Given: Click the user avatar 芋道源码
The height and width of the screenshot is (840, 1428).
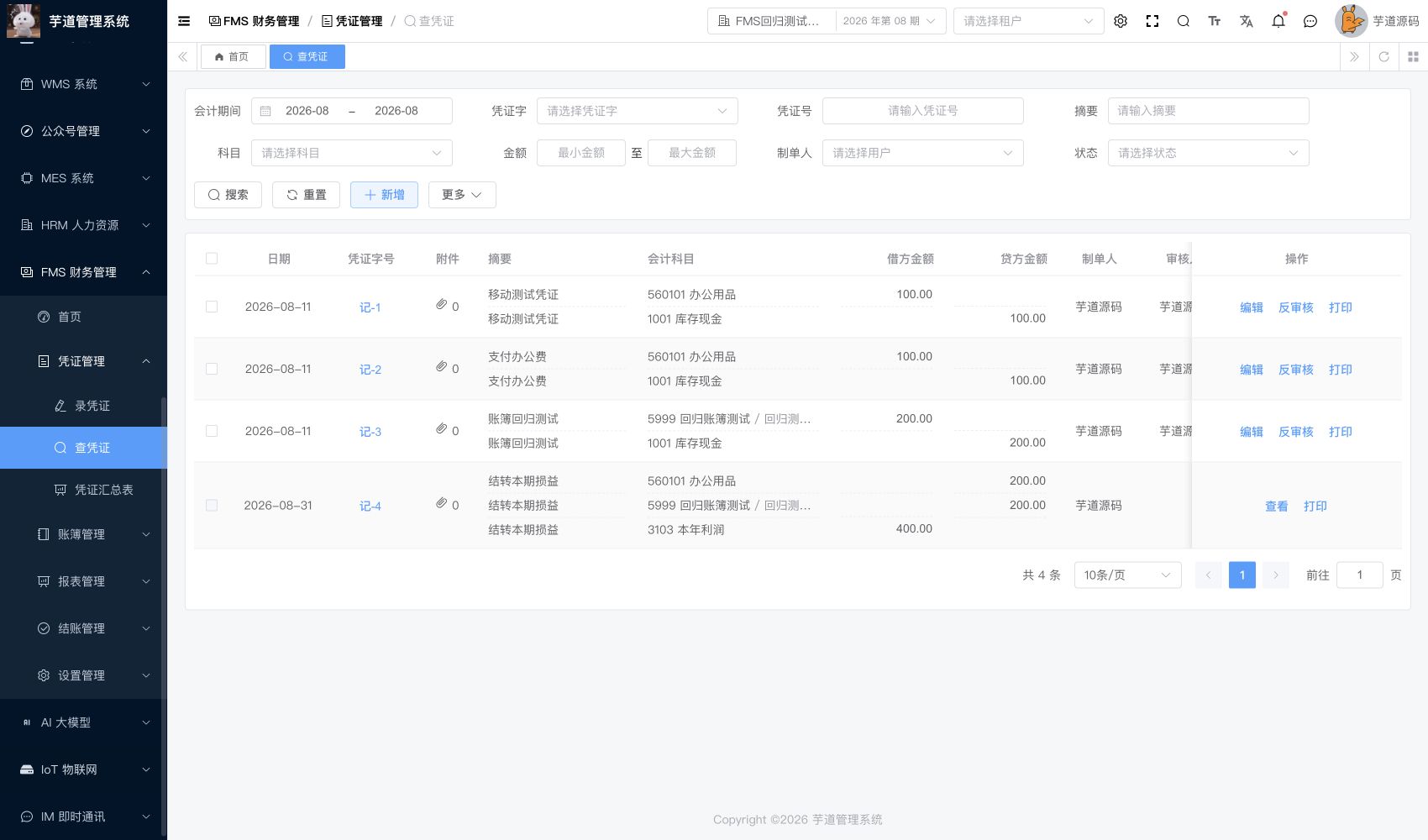Looking at the screenshot, I should tap(1351, 21).
